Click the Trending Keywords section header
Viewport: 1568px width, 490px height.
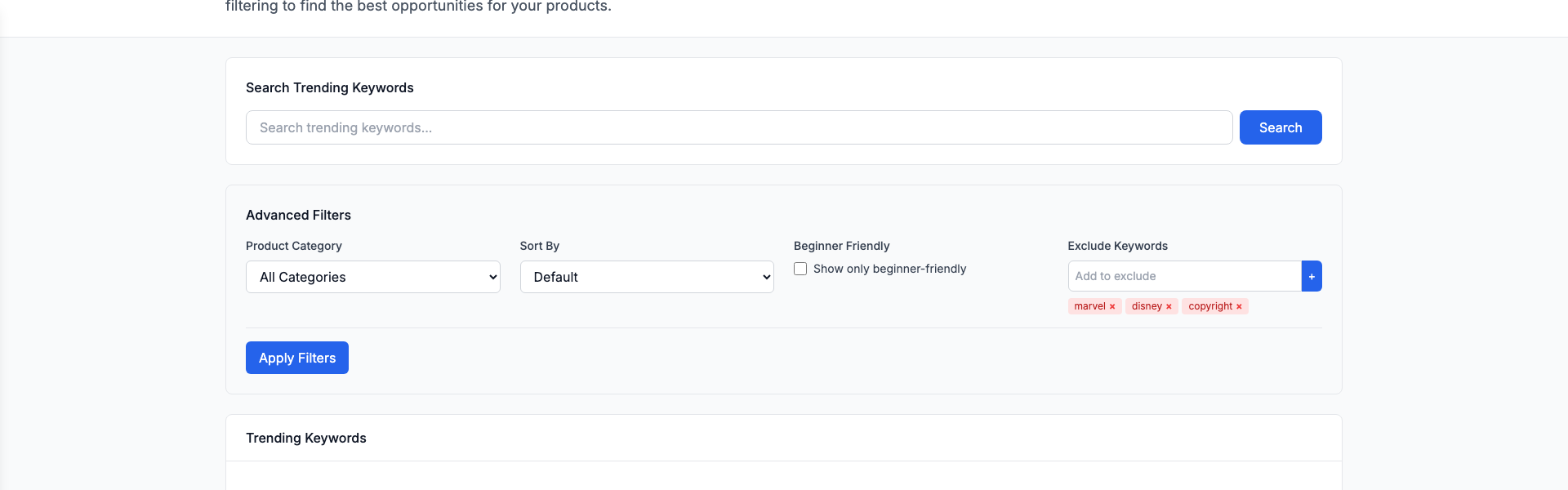(306, 438)
